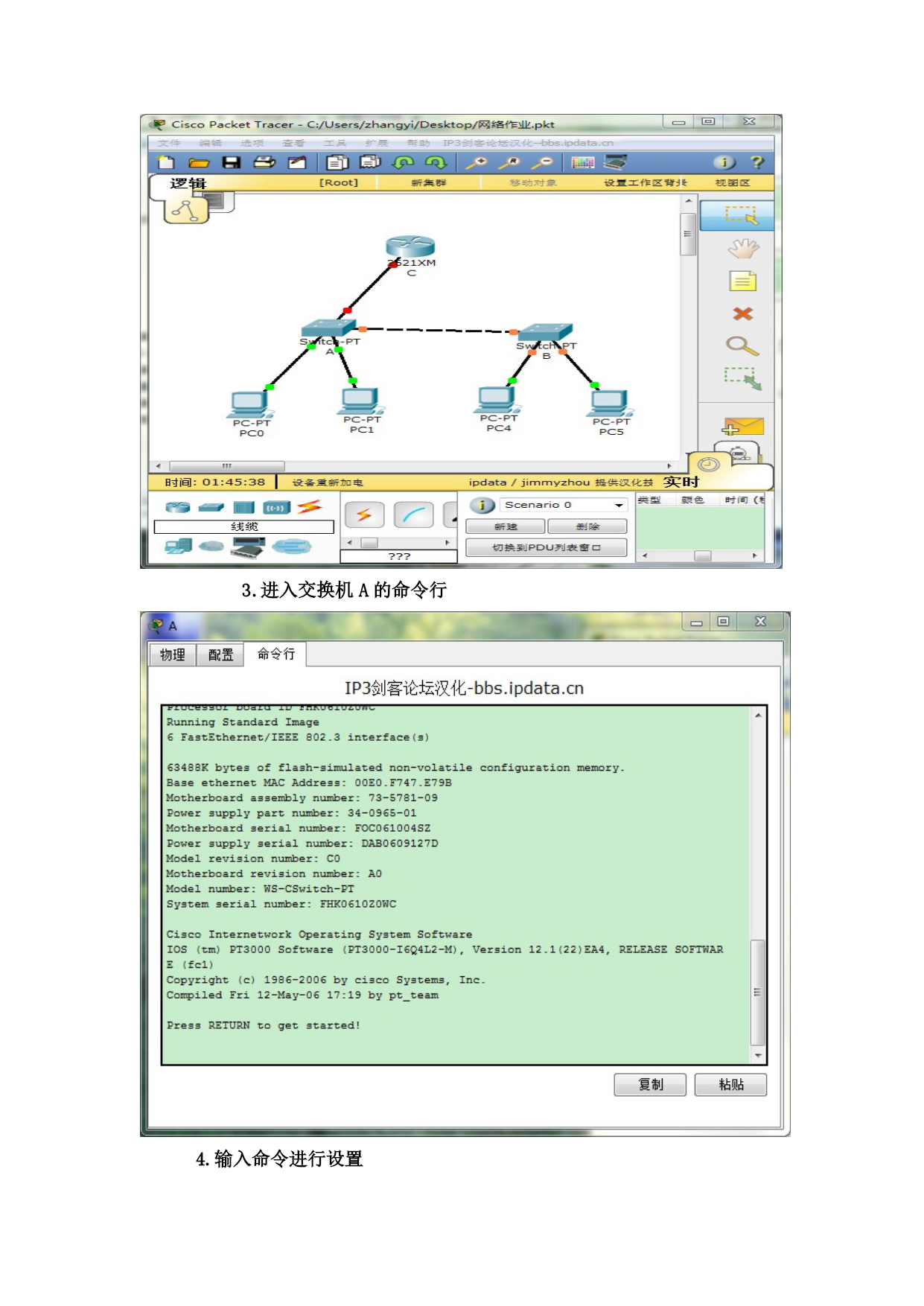Switch to the 配置 tab in window A
Screen dimensions: 924x1306
click(220, 654)
